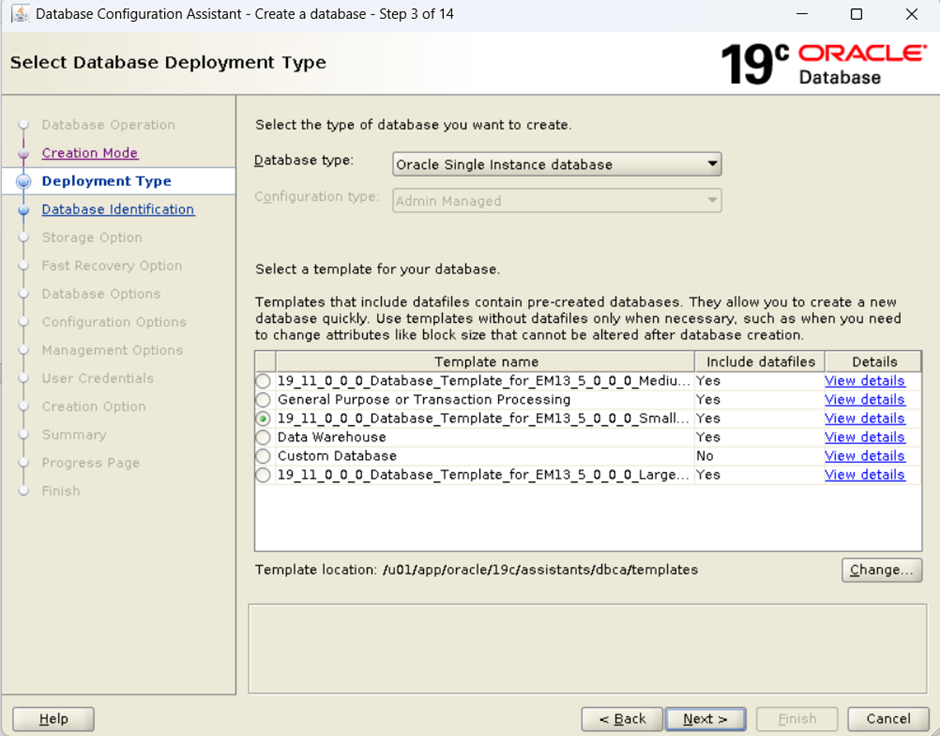Viewport: 940px width, 736px height.
Task: Select the Medium EM13 database template radio
Action: [x=263, y=381]
